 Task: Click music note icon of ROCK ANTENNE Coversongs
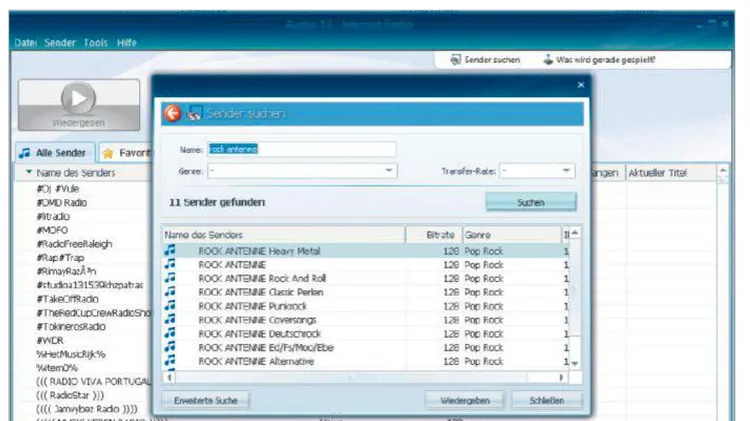[x=170, y=320]
